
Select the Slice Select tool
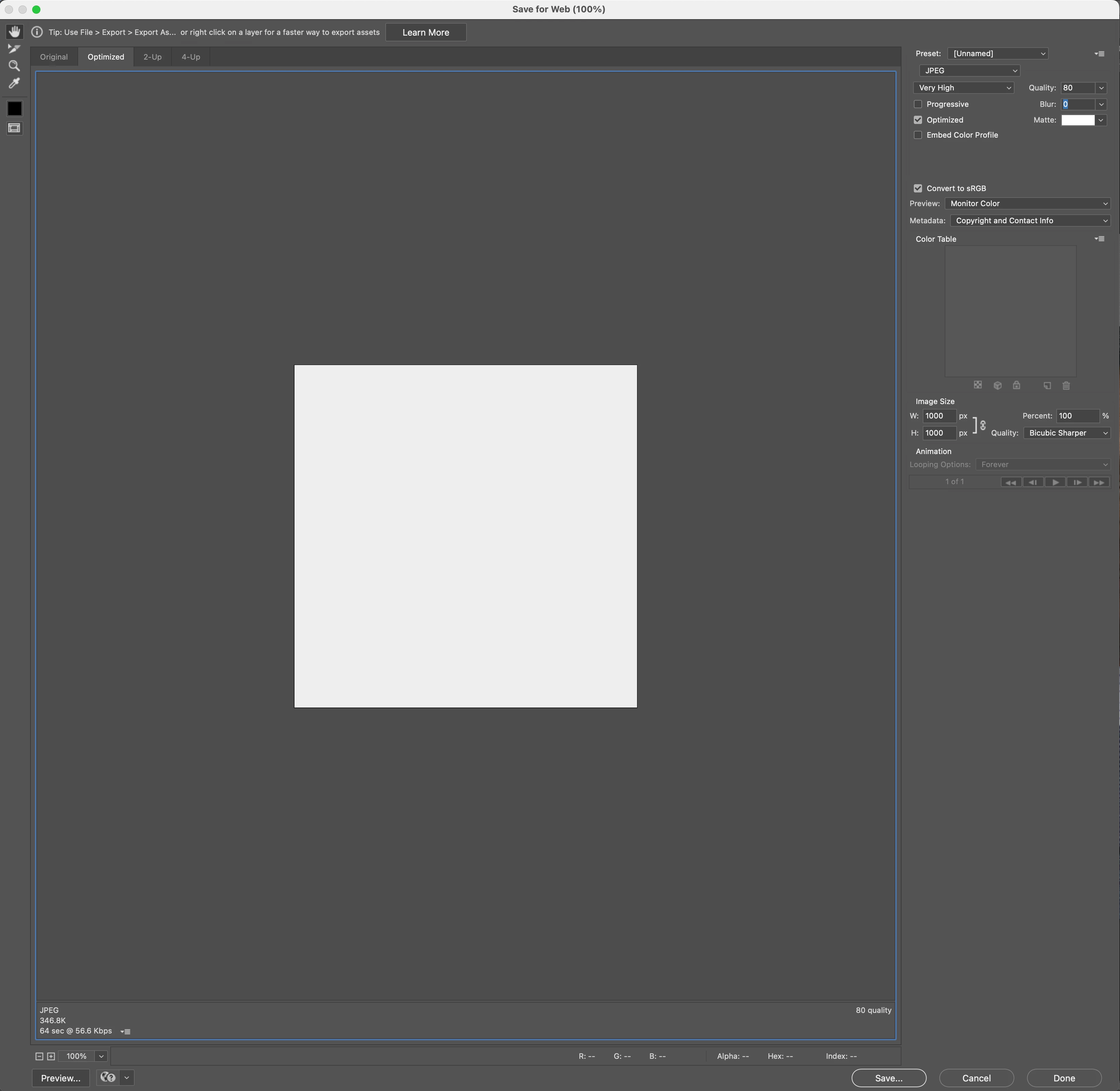point(14,49)
